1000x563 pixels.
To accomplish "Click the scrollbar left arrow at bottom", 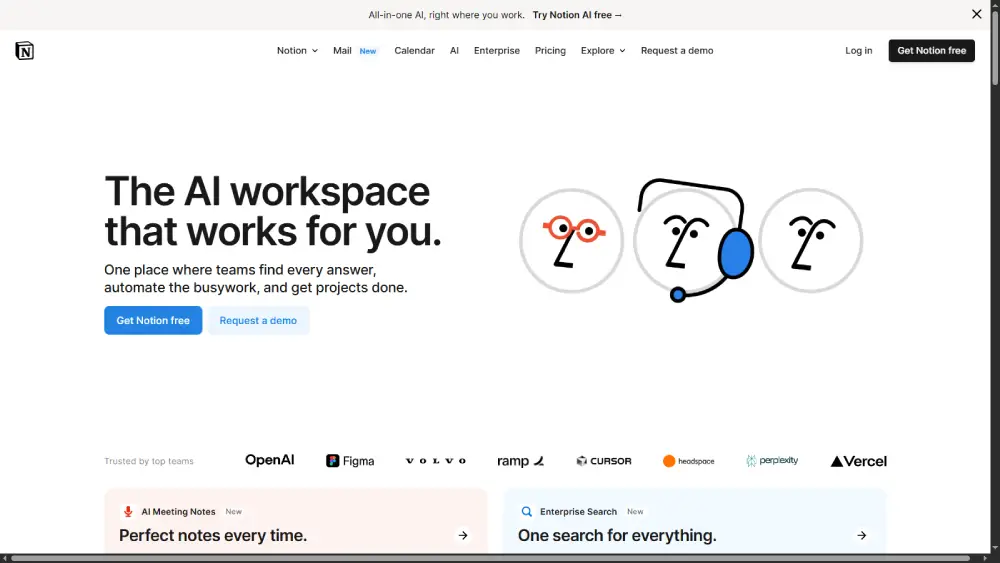I will click(x=4, y=559).
